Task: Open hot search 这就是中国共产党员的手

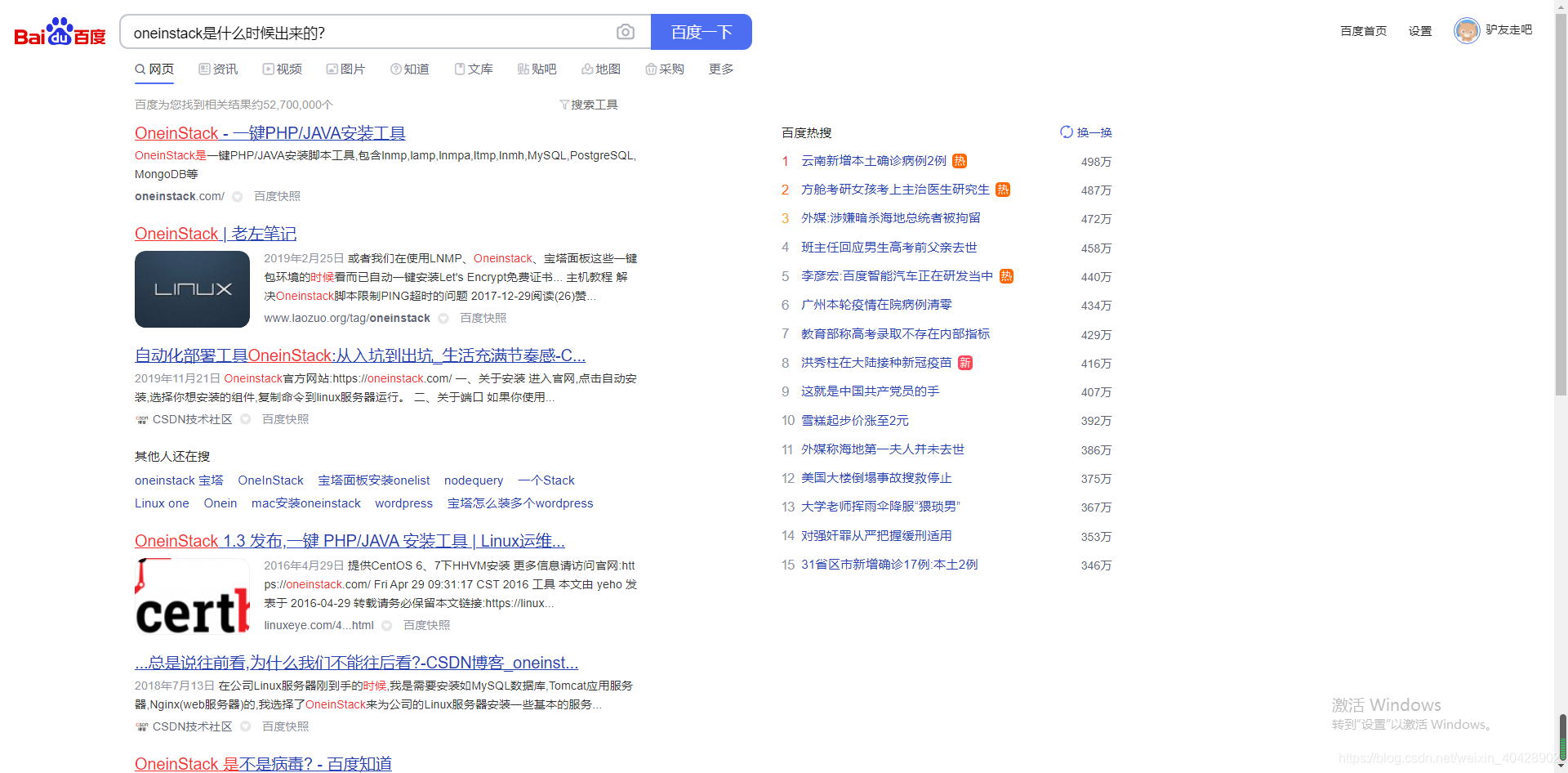Action: [871, 391]
